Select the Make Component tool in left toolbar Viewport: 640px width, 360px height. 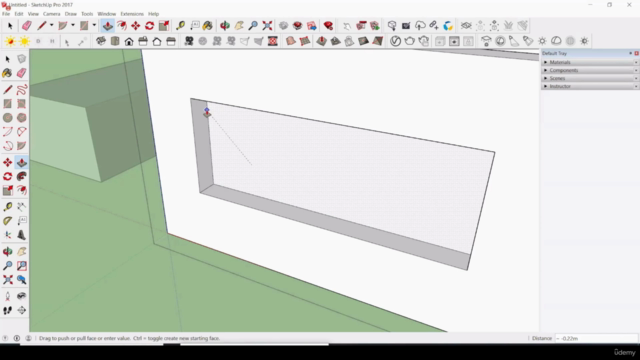pos(22,59)
